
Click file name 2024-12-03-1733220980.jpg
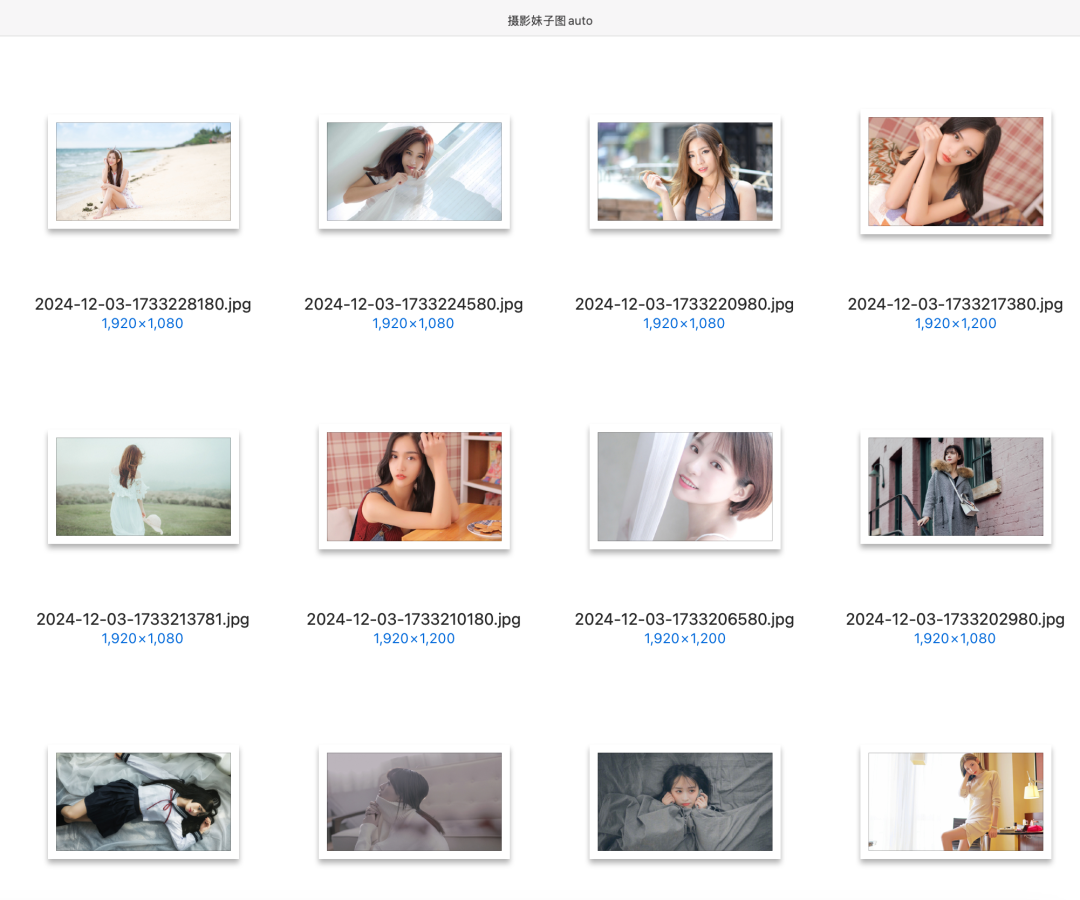click(685, 304)
